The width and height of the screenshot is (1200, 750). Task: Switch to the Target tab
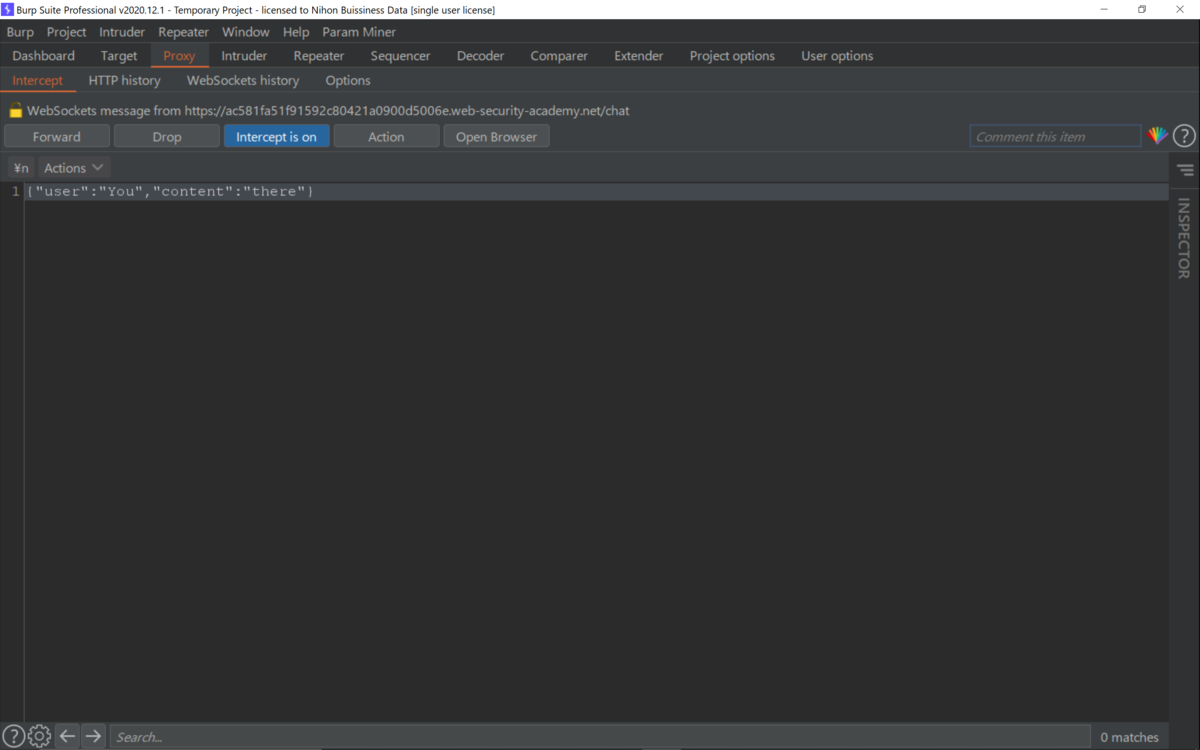pyautogui.click(x=119, y=56)
